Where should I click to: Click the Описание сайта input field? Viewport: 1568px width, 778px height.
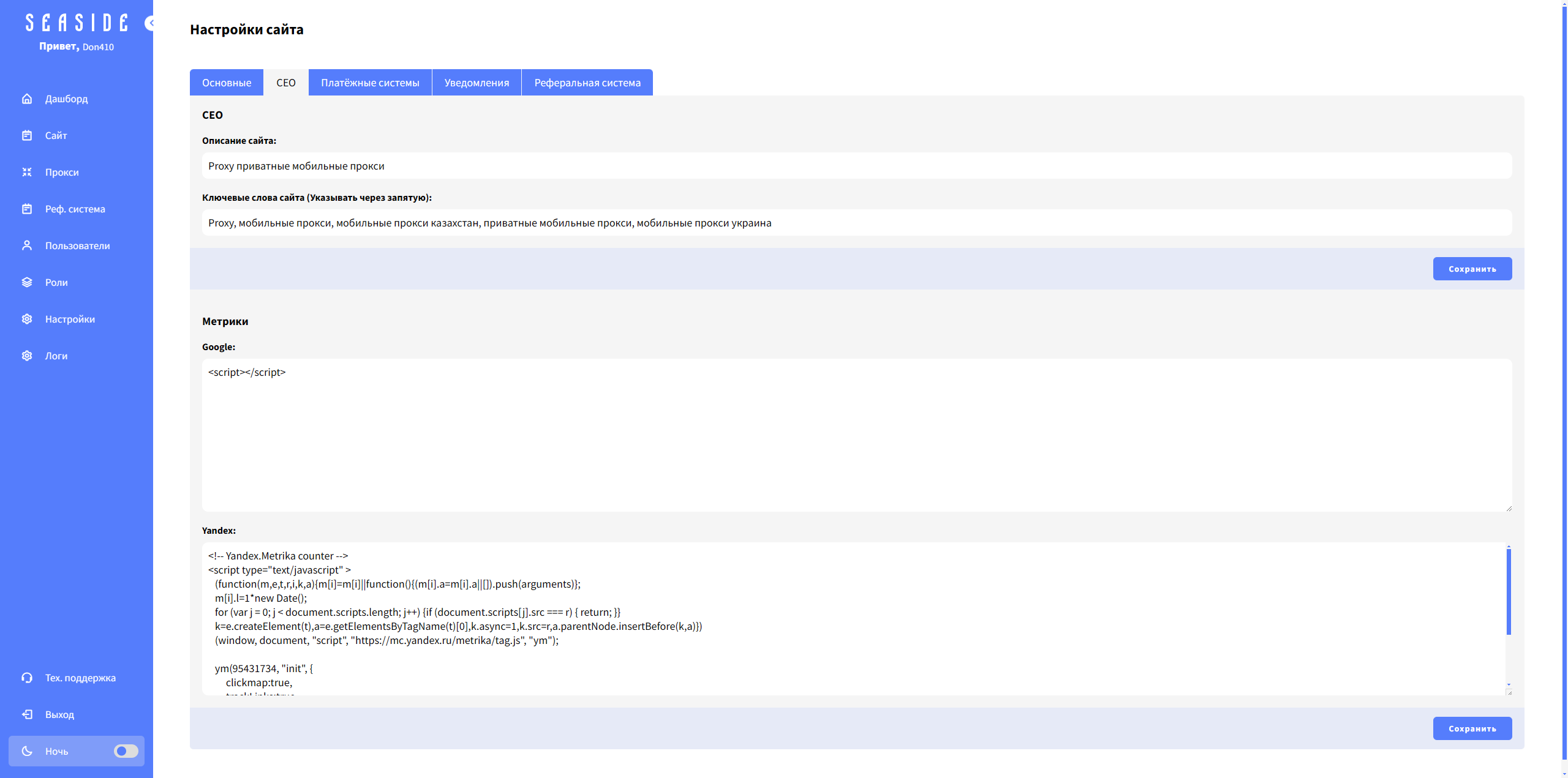click(856, 166)
